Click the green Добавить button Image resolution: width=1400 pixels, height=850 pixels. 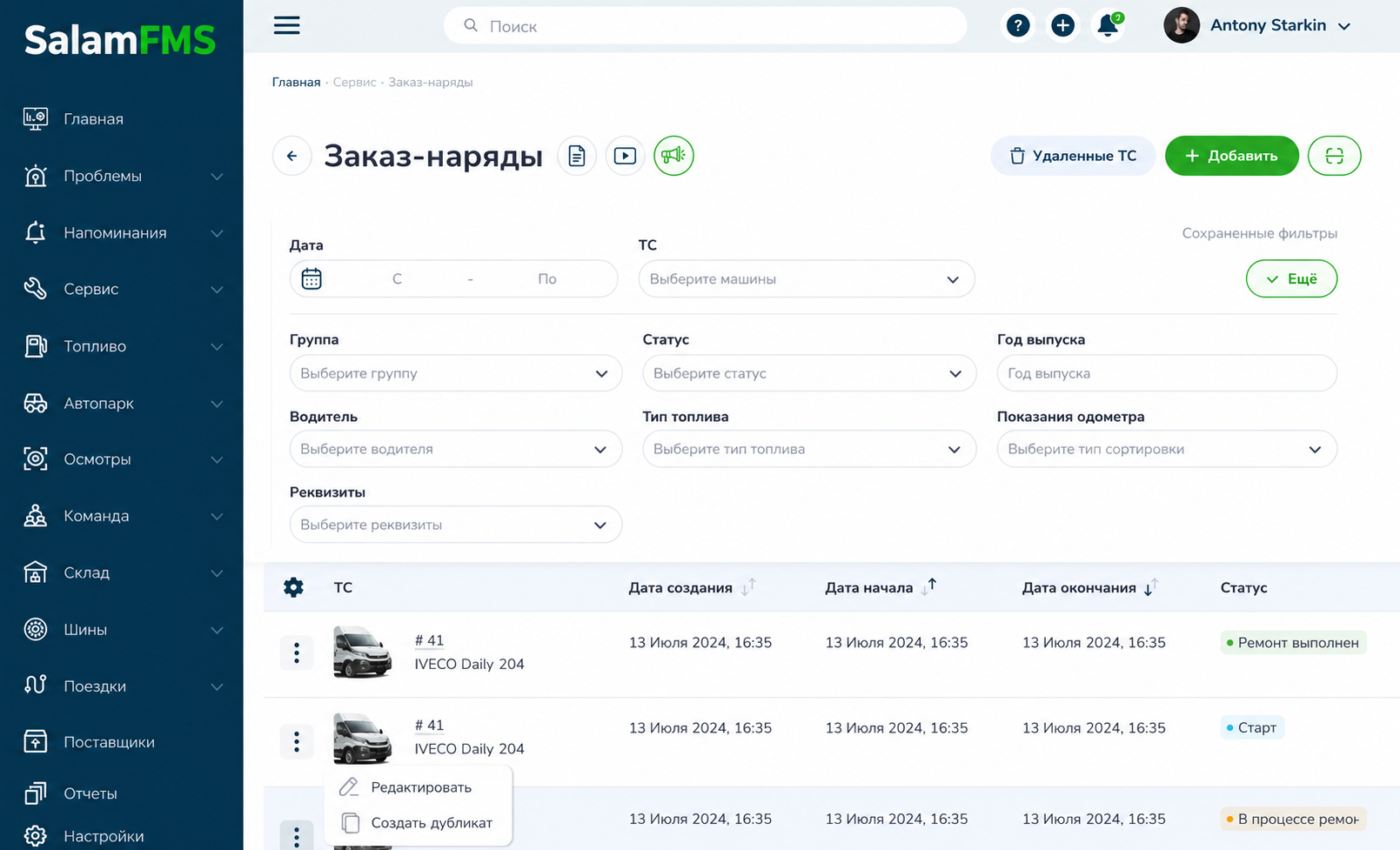click(x=1232, y=156)
